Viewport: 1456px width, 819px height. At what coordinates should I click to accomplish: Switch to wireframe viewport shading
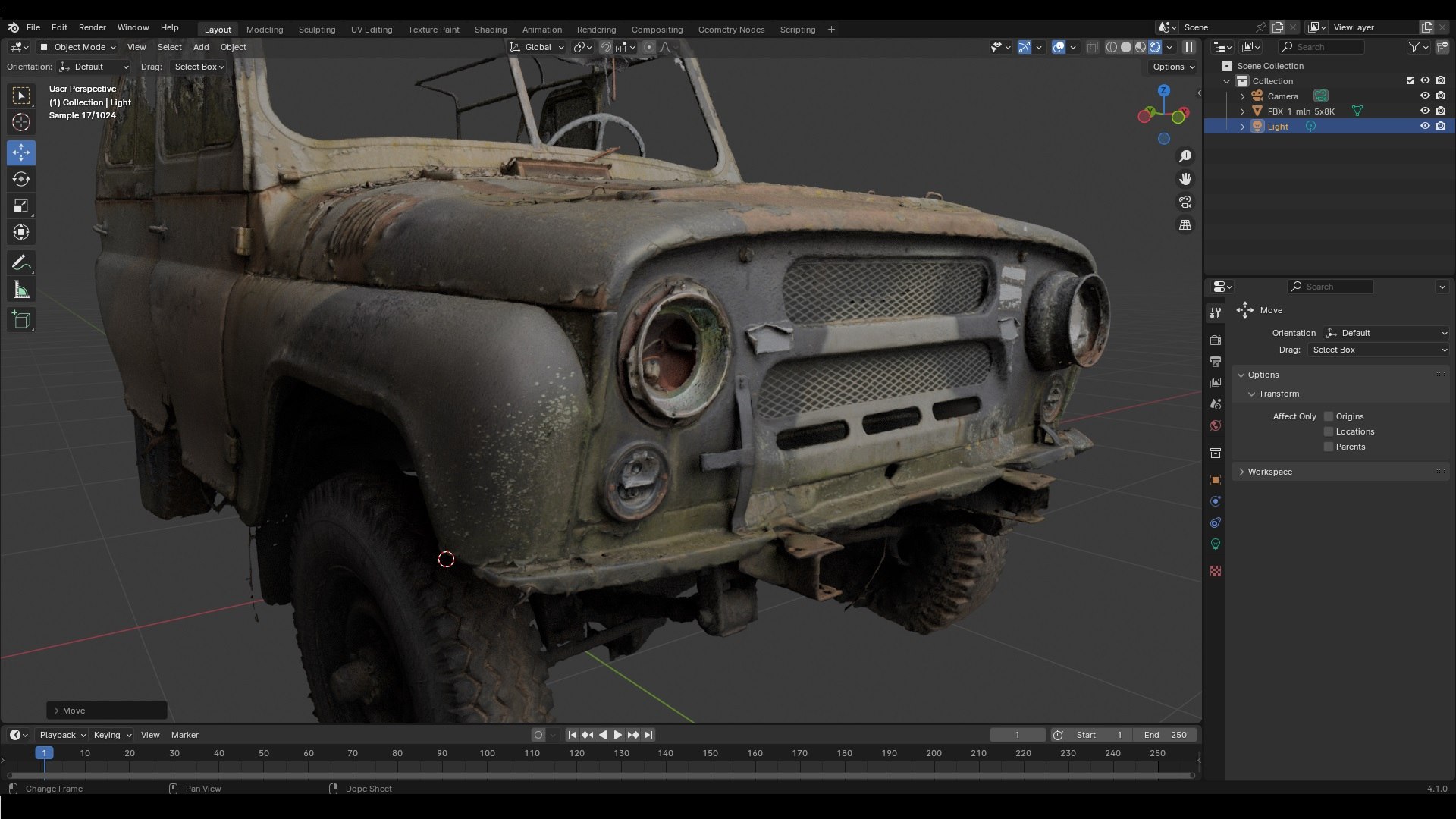(x=1112, y=47)
